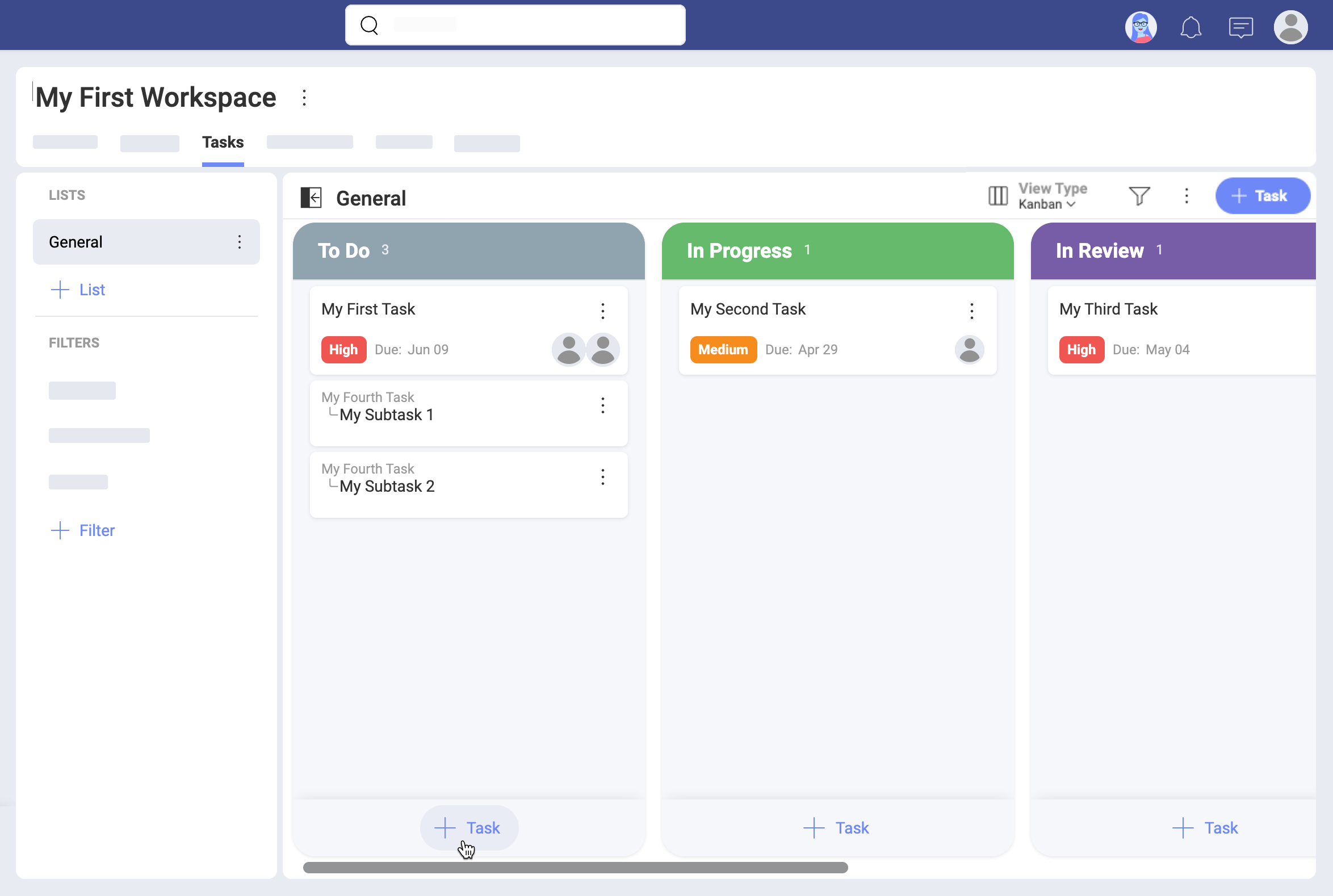Click the notification bell icon

click(1192, 27)
